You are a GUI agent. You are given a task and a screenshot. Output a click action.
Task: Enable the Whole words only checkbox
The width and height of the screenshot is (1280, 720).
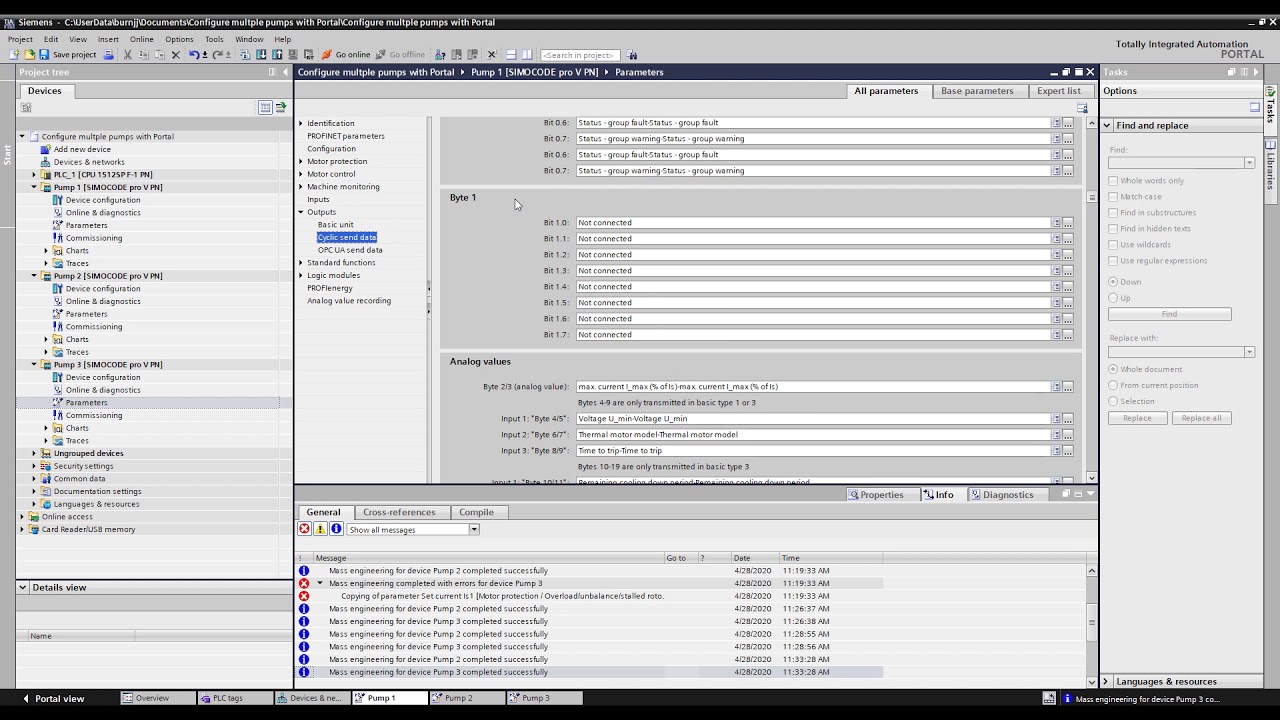[1113, 181]
